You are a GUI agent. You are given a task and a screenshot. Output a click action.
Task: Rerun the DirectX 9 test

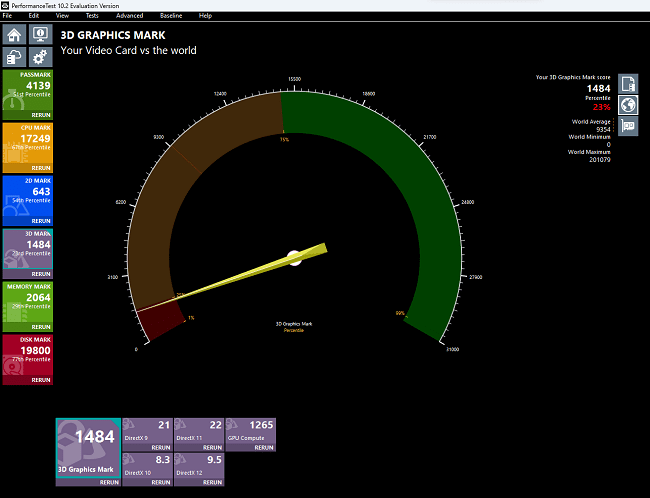(161, 448)
